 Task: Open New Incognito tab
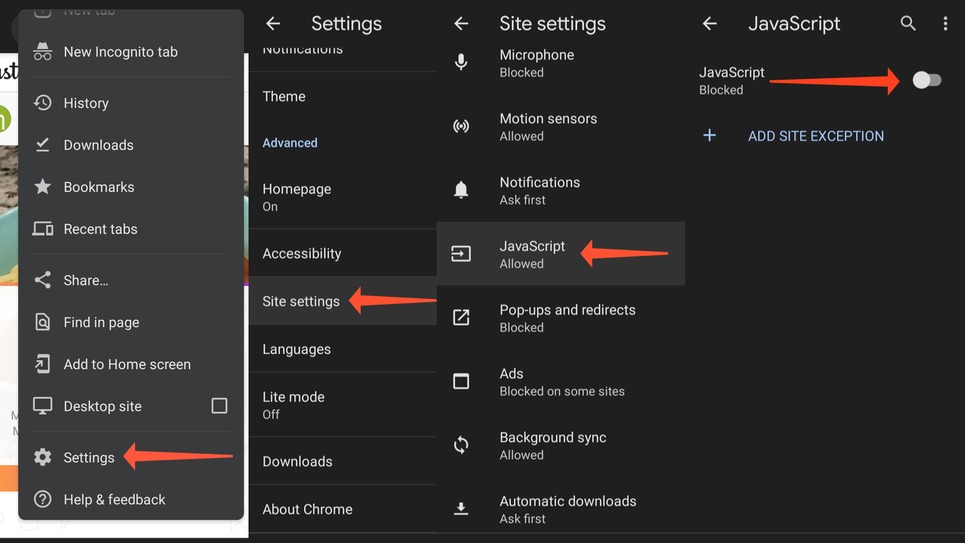(120, 52)
